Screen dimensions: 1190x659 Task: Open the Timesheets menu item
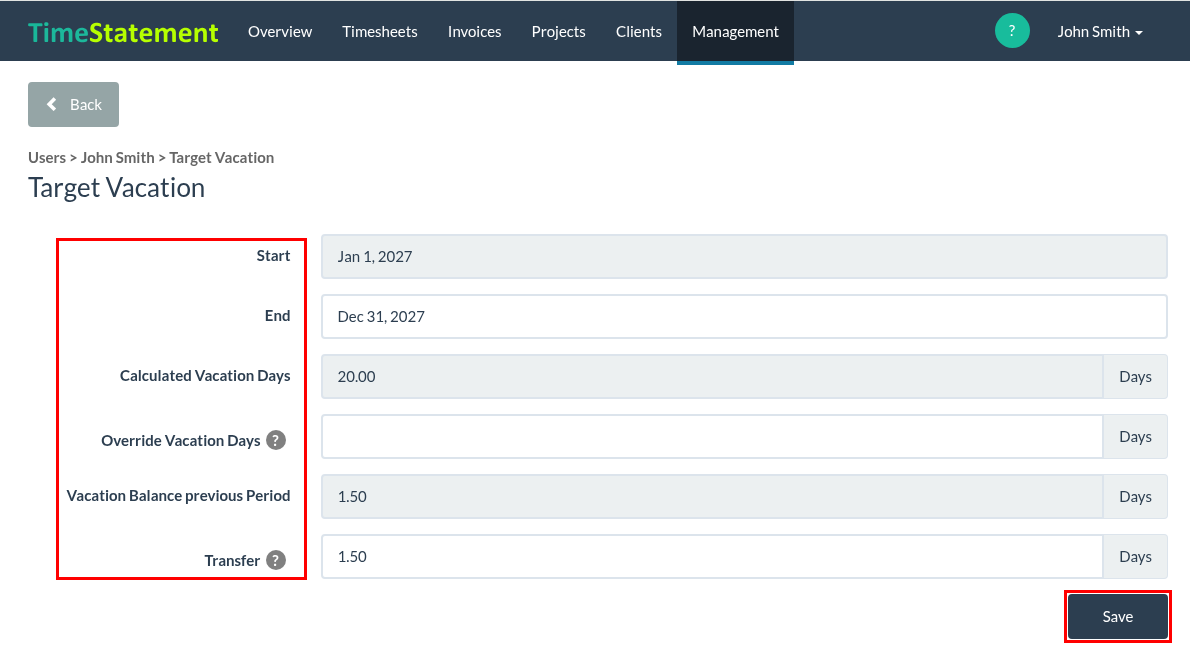pyautogui.click(x=379, y=32)
